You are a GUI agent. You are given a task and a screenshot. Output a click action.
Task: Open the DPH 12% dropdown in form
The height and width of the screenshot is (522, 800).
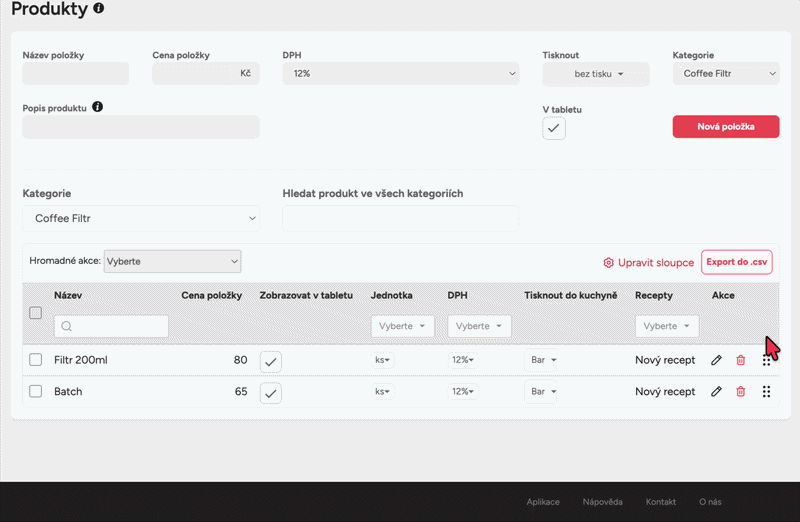click(x=400, y=74)
